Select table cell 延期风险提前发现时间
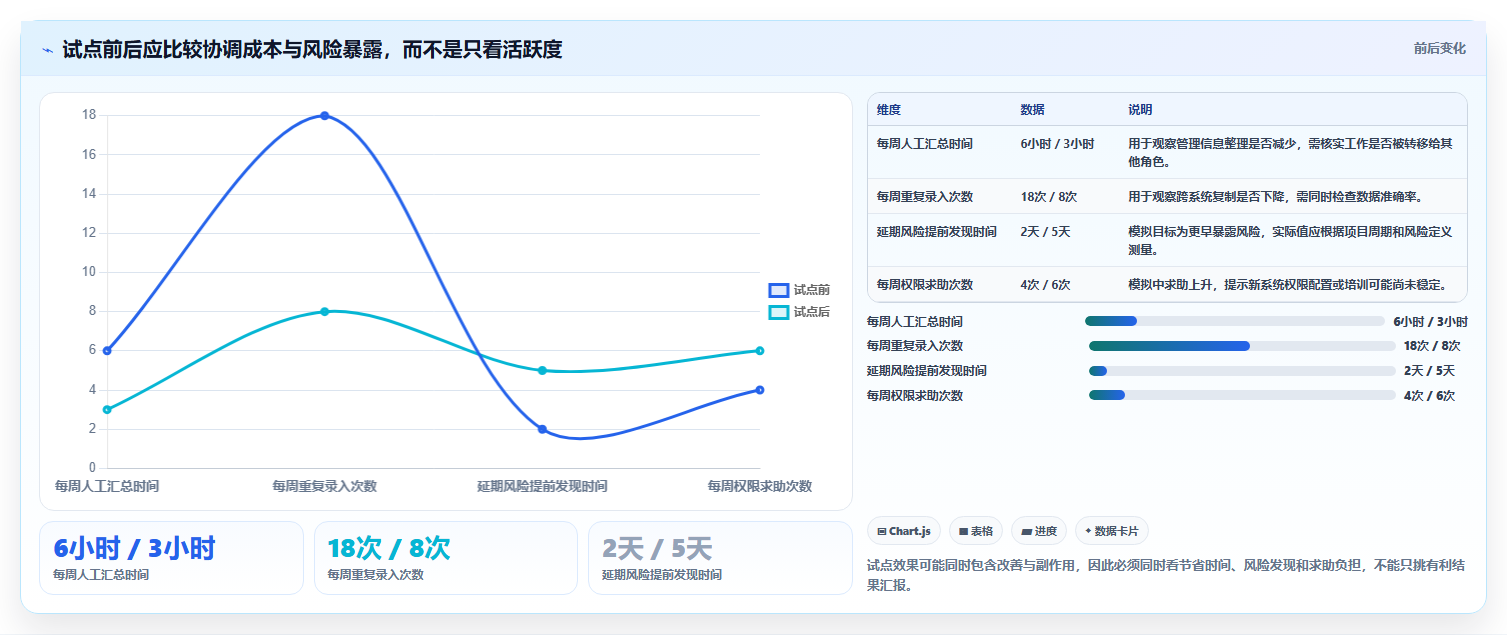Viewport: 1507px width, 635px height. pos(936,232)
